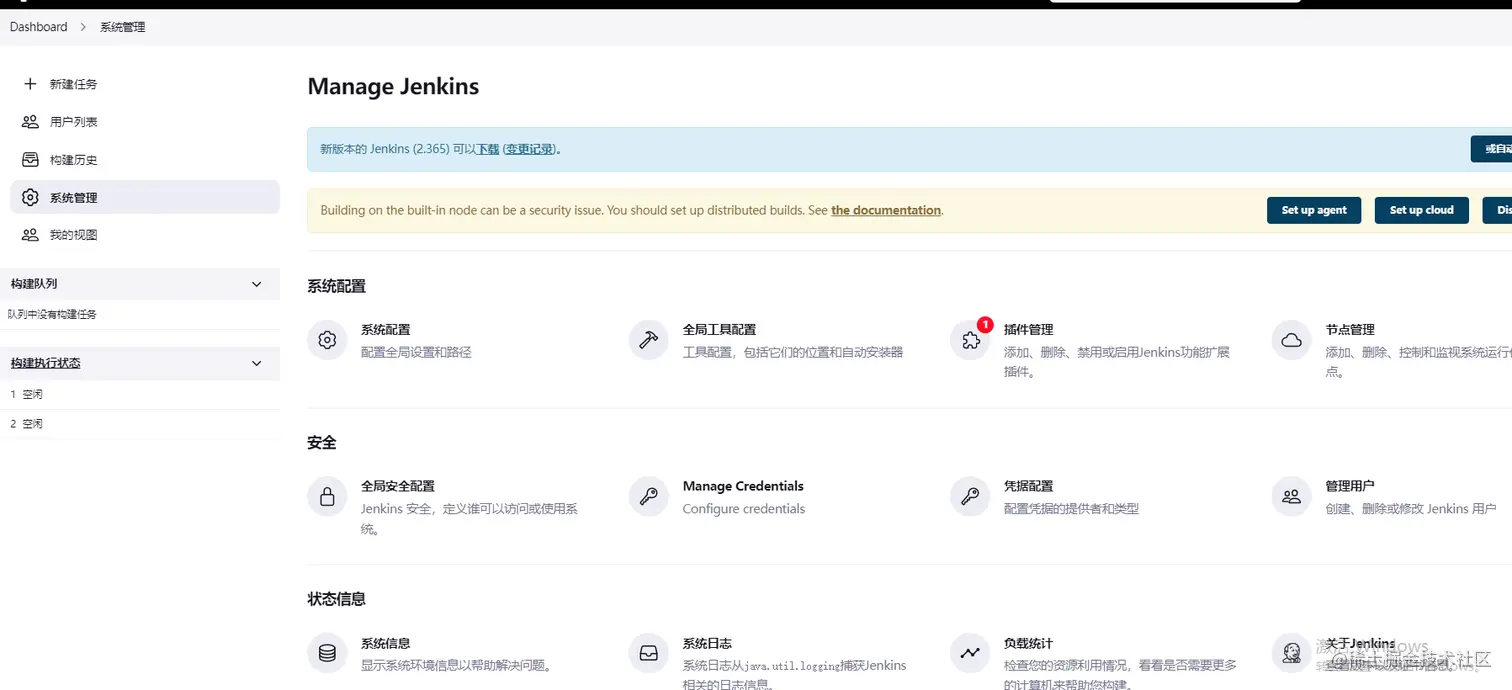
Task: Open 新建任务 in the sidebar
Action: click(74, 84)
